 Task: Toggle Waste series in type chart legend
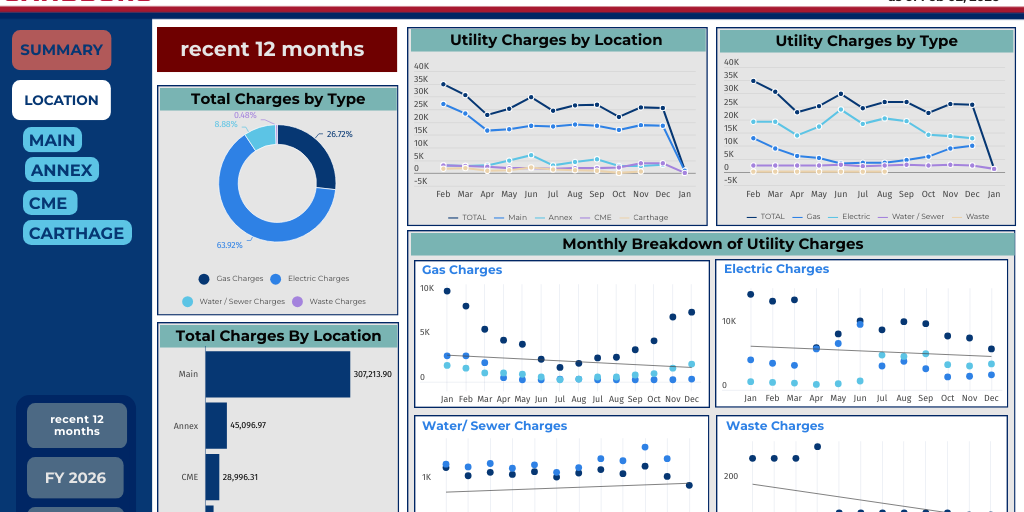[x=971, y=216]
